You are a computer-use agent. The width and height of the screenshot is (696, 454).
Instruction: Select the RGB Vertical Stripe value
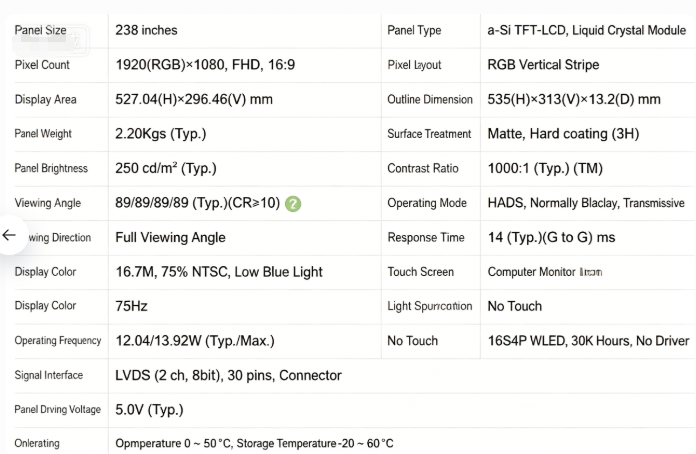pyautogui.click(x=543, y=65)
